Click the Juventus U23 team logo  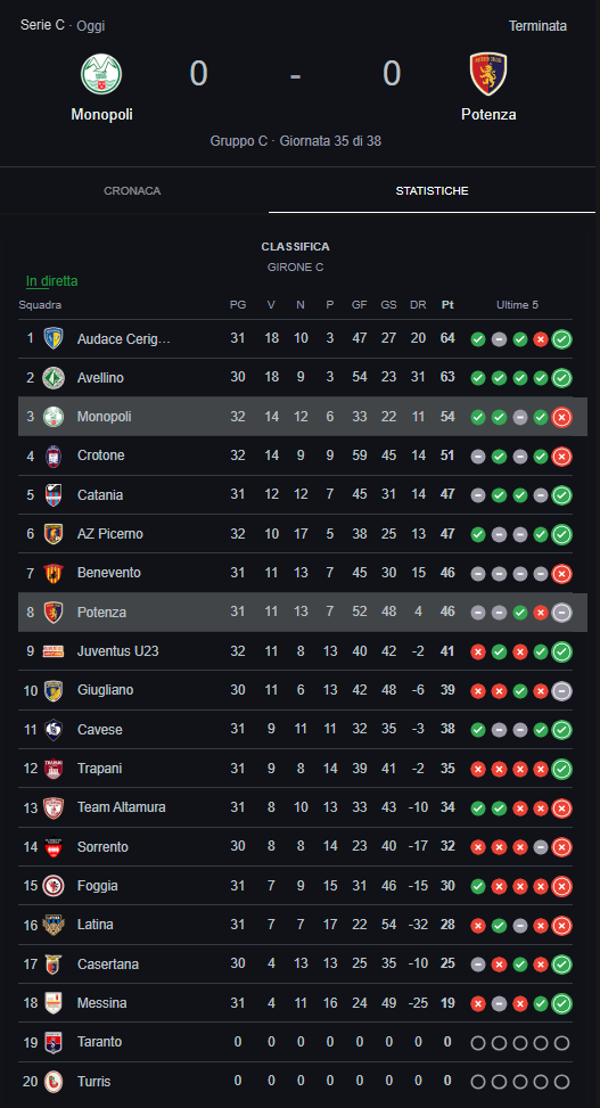coord(53,651)
